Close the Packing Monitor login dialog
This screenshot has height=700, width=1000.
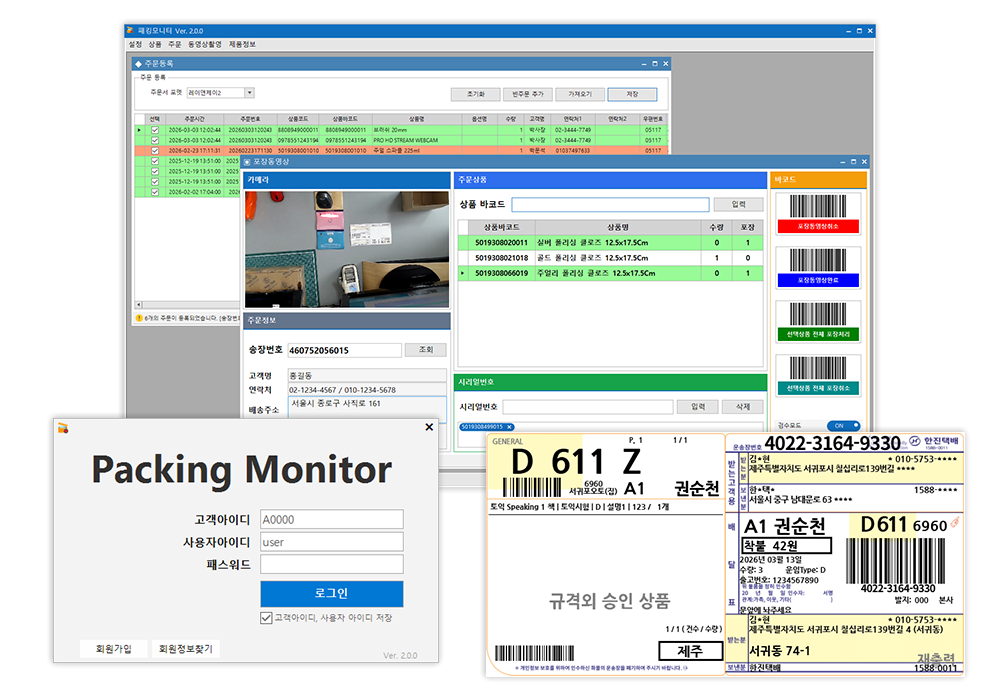429,427
